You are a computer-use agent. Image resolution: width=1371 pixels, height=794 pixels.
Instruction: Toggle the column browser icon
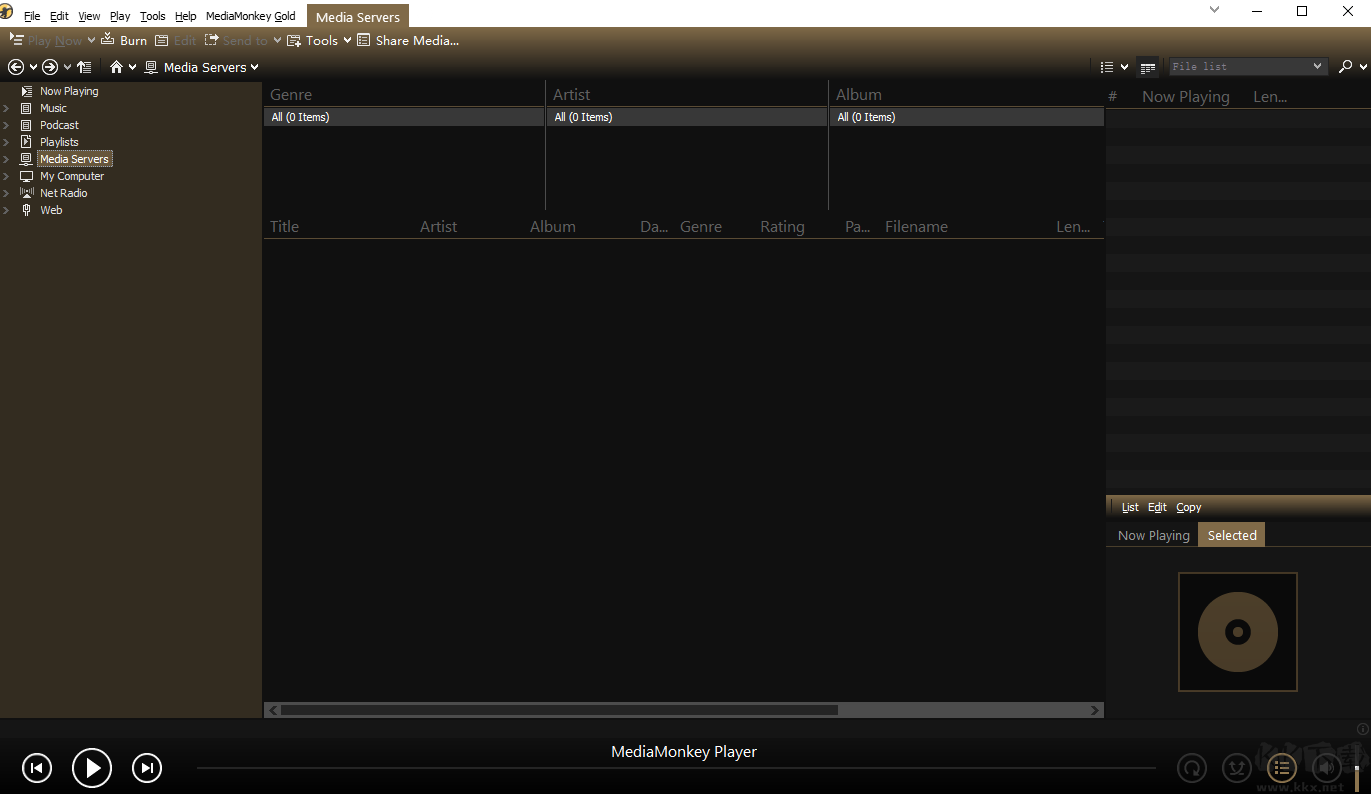pyautogui.click(x=1148, y=67)
